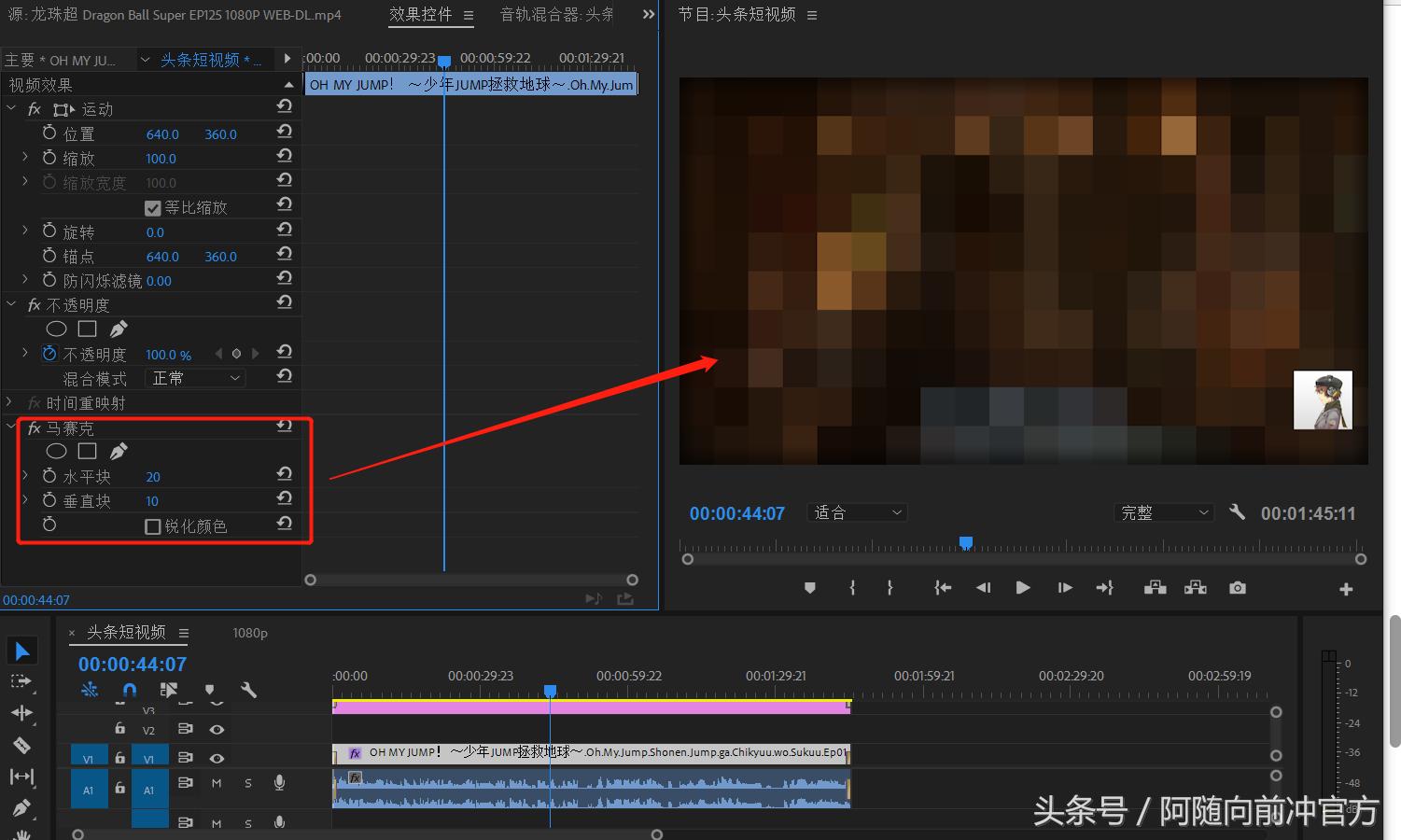The image size is (1401, 840).
Task: Click the add marker icon in Program monitor
Action: (810, 588)
